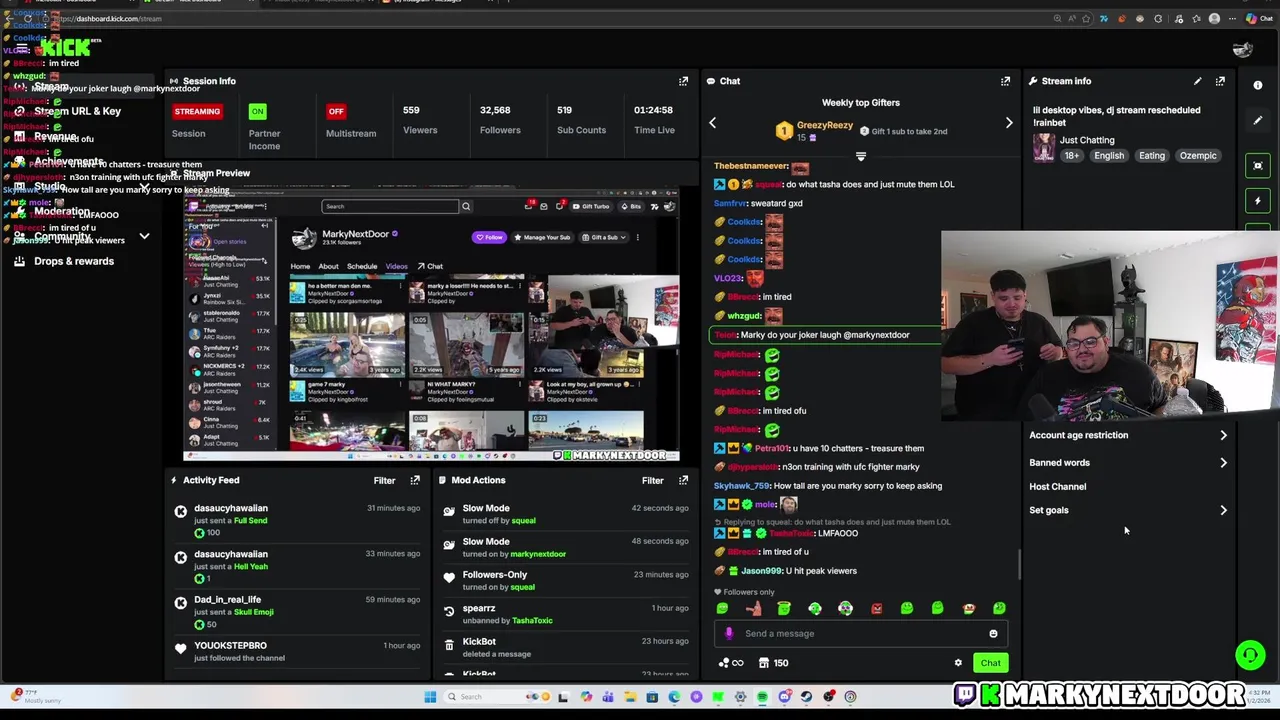Open GreezyReezy top gifter name
The image size is (1280, 720).
(825, 126)
